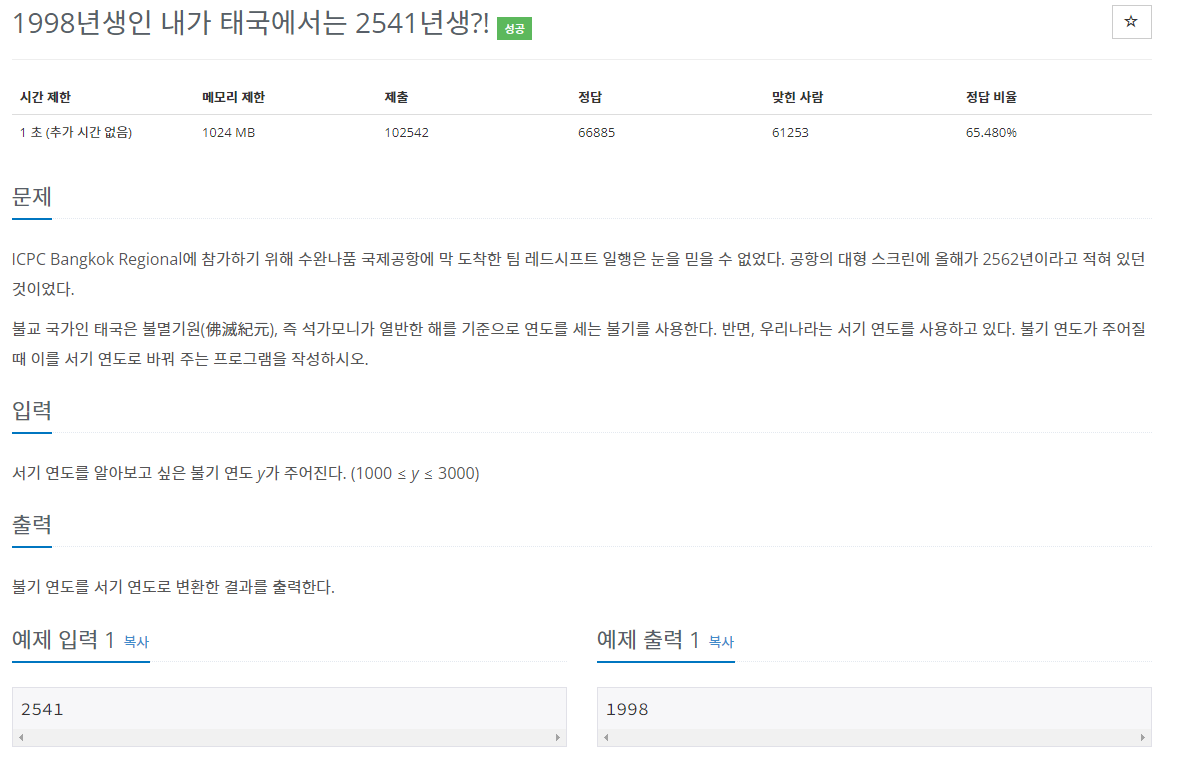Click the submission count 102542
The width and height of the screenshot is (1190, 767).
coord(406,133)
